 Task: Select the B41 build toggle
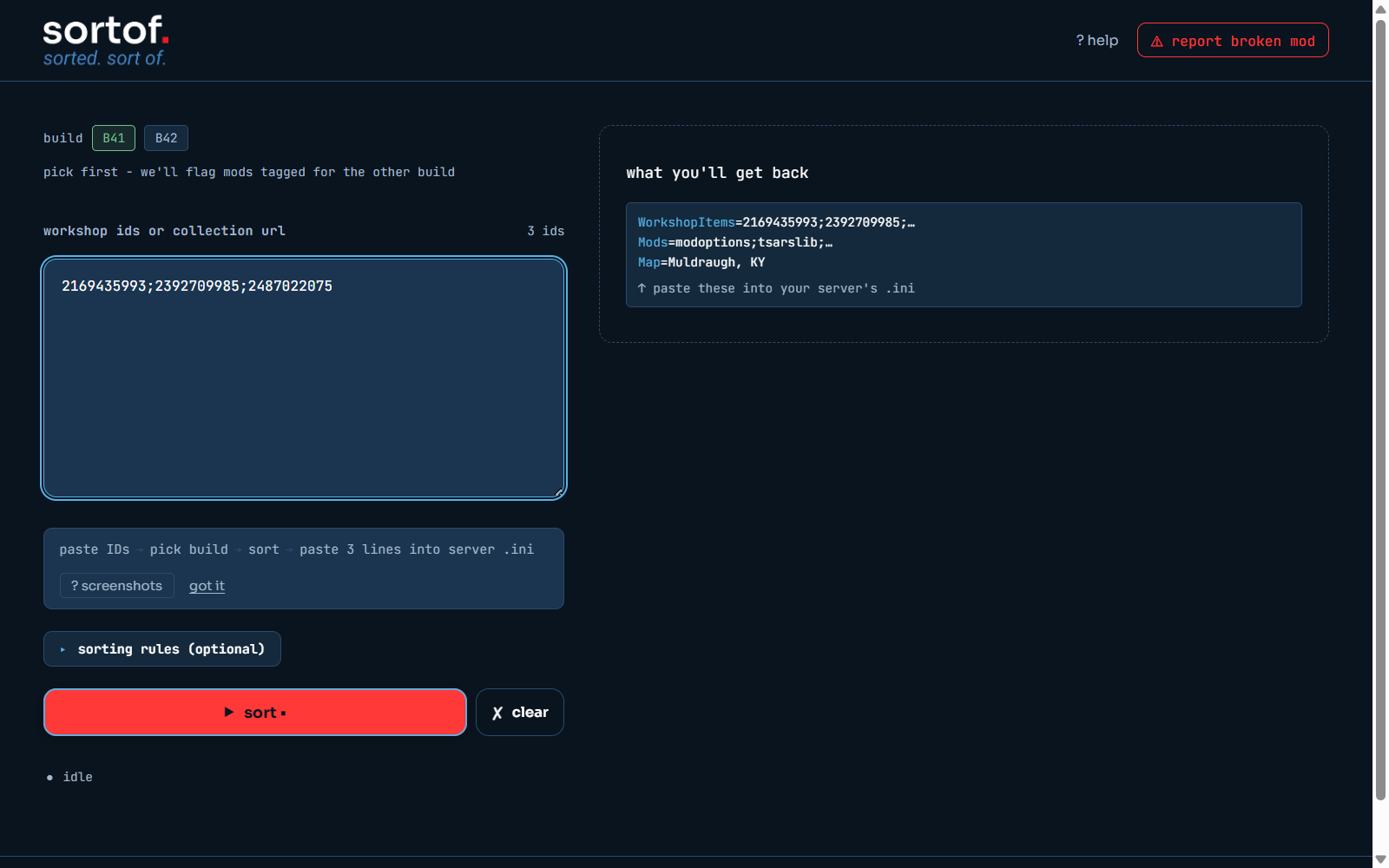[114, 138]
